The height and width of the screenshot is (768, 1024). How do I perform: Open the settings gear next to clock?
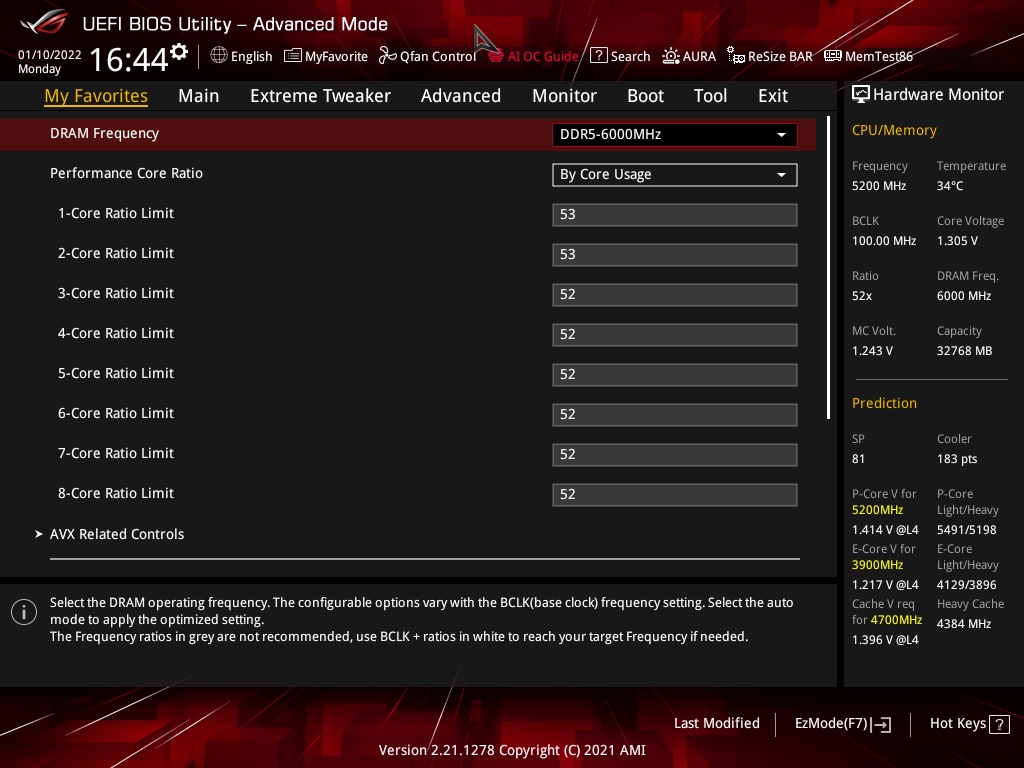pos(179,52)
